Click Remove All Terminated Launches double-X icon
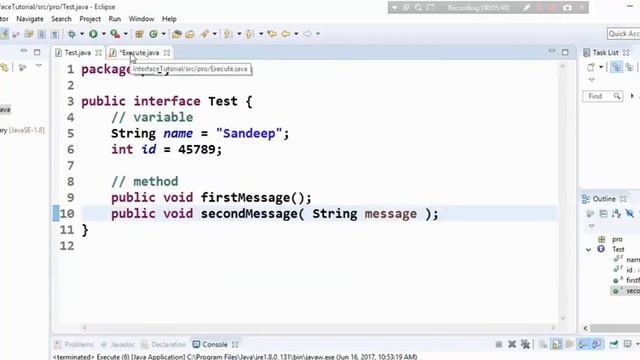640x360 pixels. (x=525, y=344)
